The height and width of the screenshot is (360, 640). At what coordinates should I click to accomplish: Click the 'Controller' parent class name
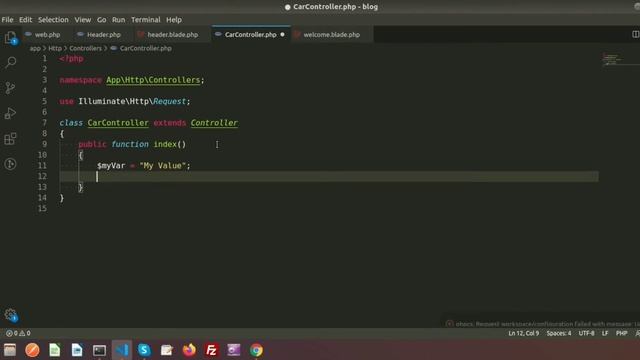click(214, 123)
